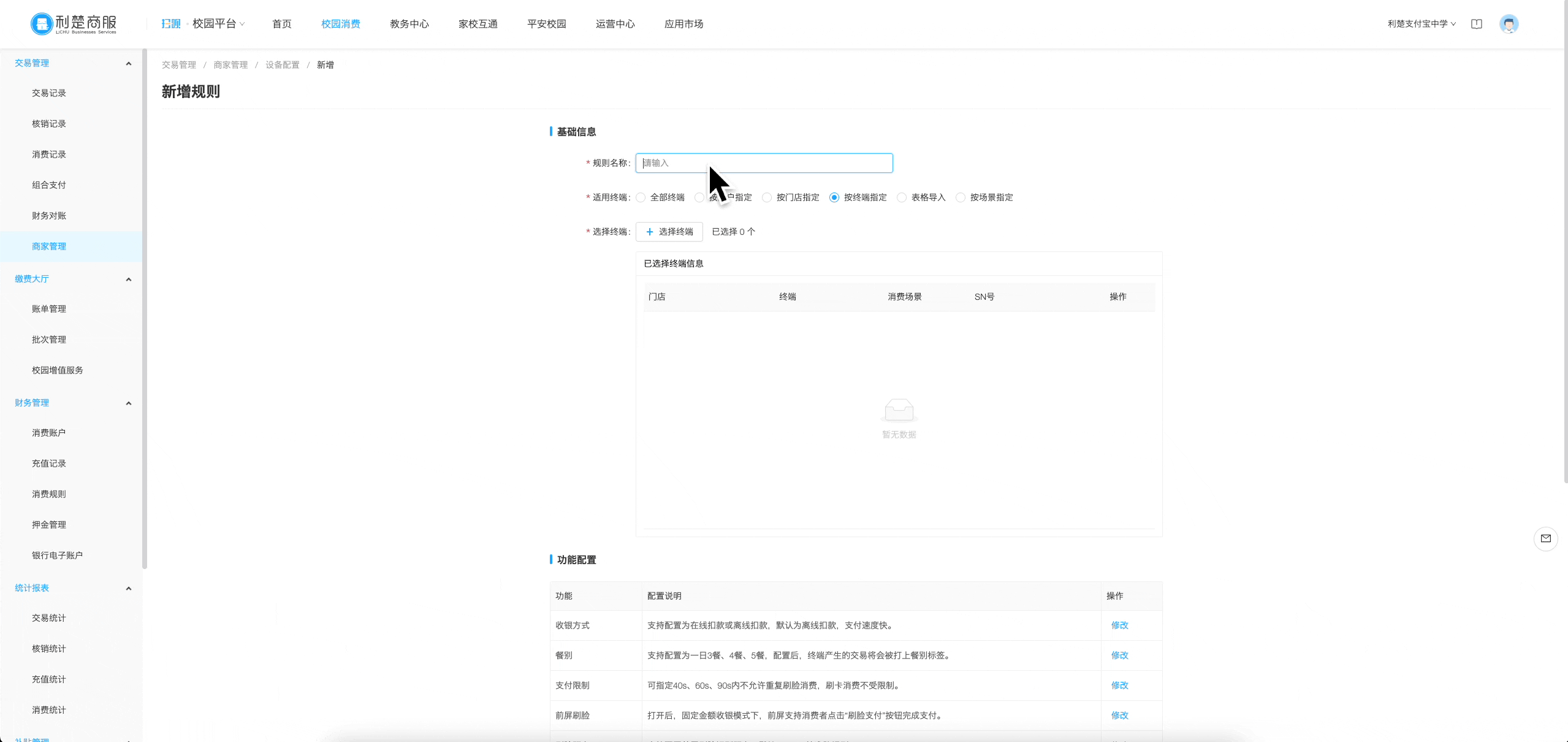Image resolution: width=1568 pixels, height=742 pixels.
Task: Select the 按场景指定 radio option
Action: [x=961, y=197]
